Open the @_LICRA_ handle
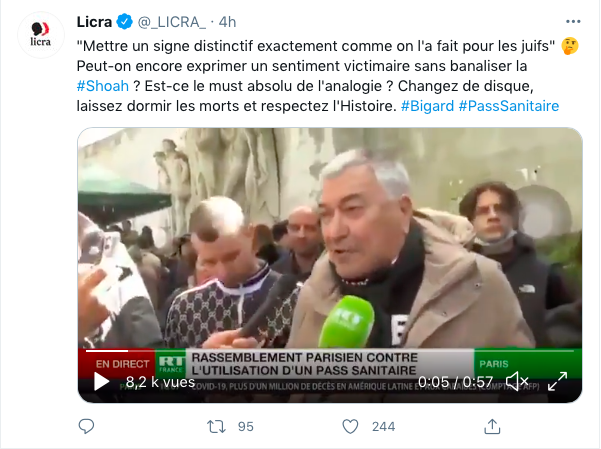The image size is (601, 449). pos(172,22)
